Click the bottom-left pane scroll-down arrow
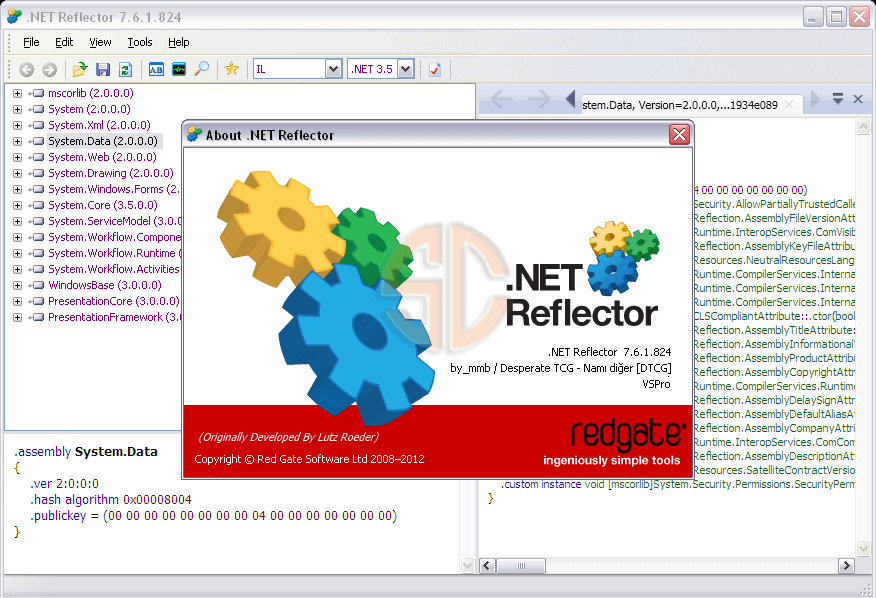 [468, 566]
